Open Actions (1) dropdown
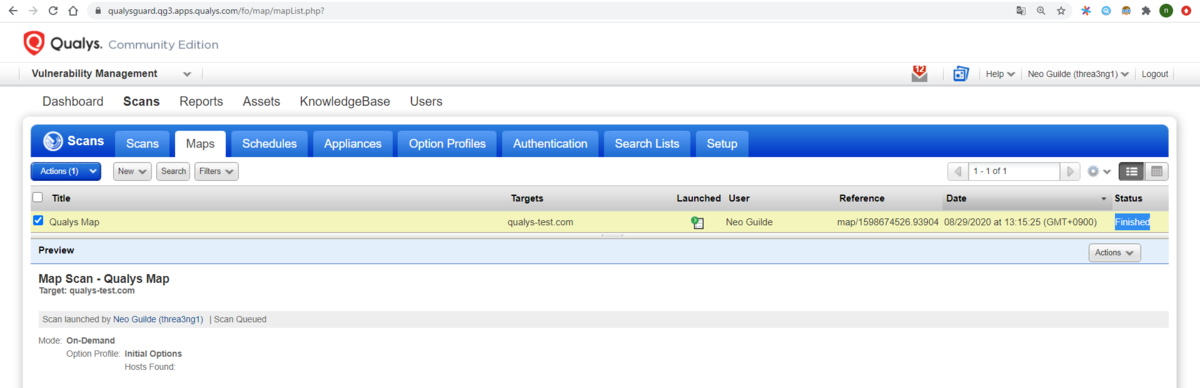 coord(66,171)
